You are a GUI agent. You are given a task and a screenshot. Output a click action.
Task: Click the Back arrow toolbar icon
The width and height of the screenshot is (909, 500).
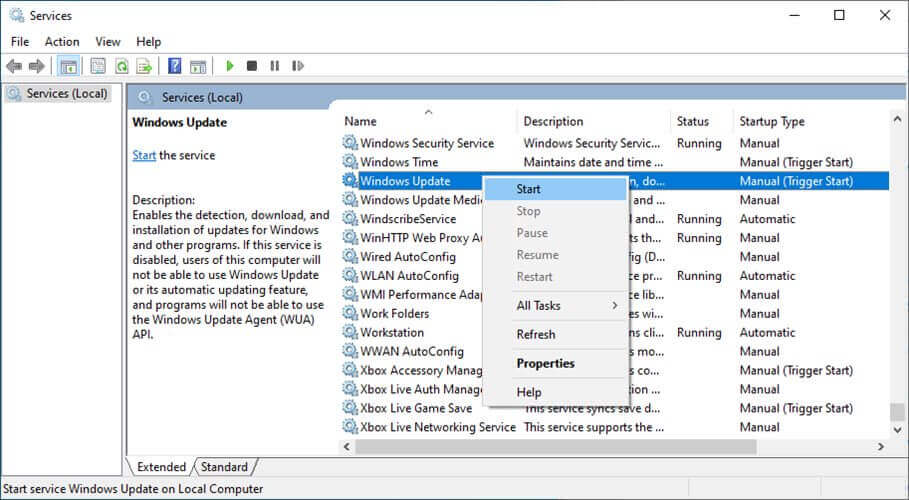click(14, 66)
